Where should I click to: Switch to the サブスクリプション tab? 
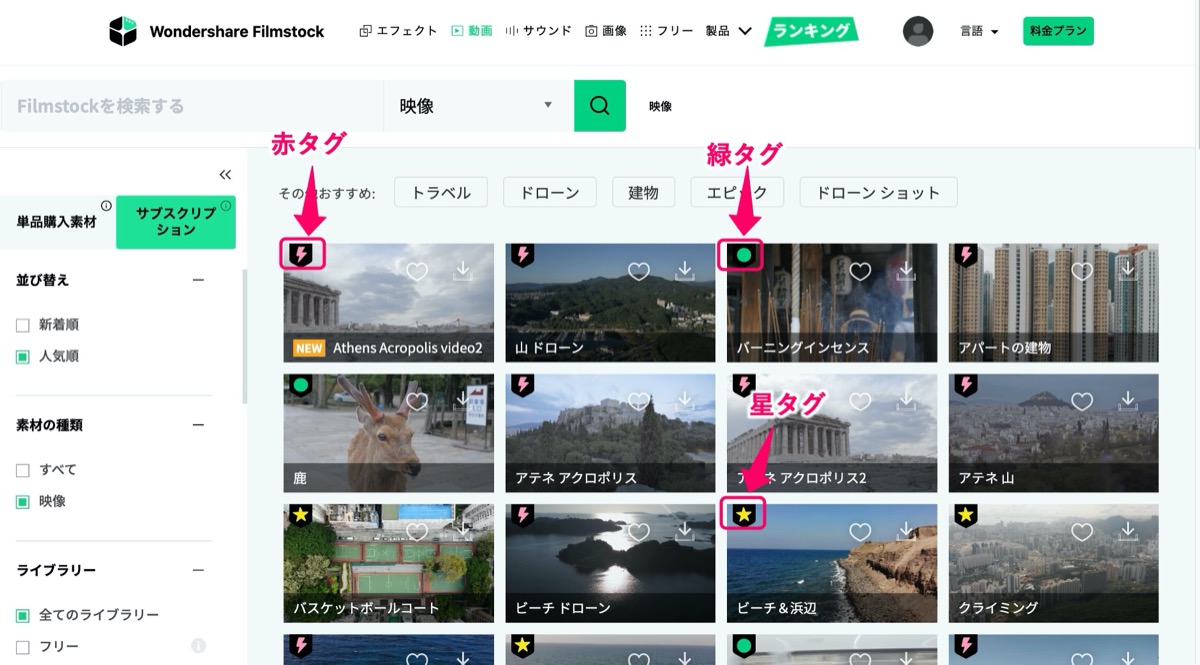176,222
